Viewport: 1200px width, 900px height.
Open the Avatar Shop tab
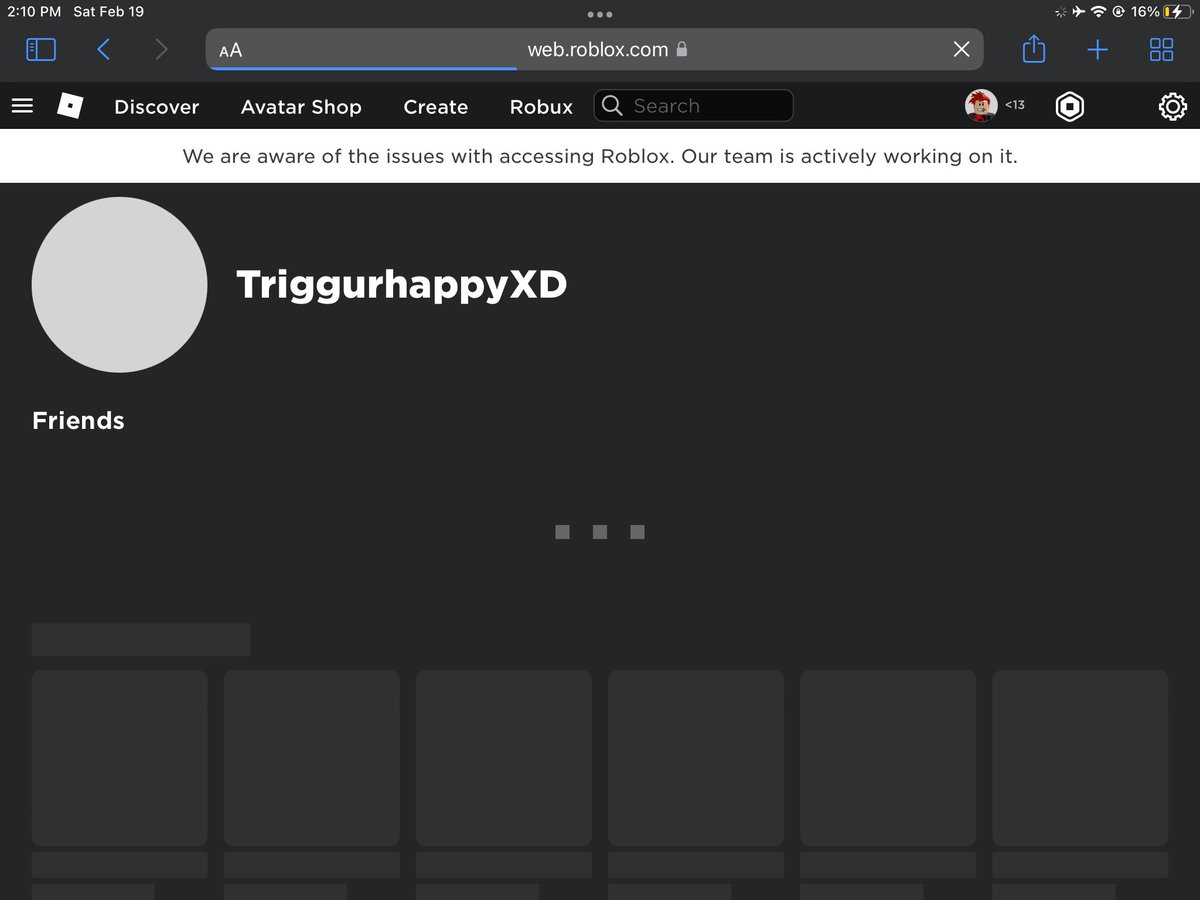(301, 107)
